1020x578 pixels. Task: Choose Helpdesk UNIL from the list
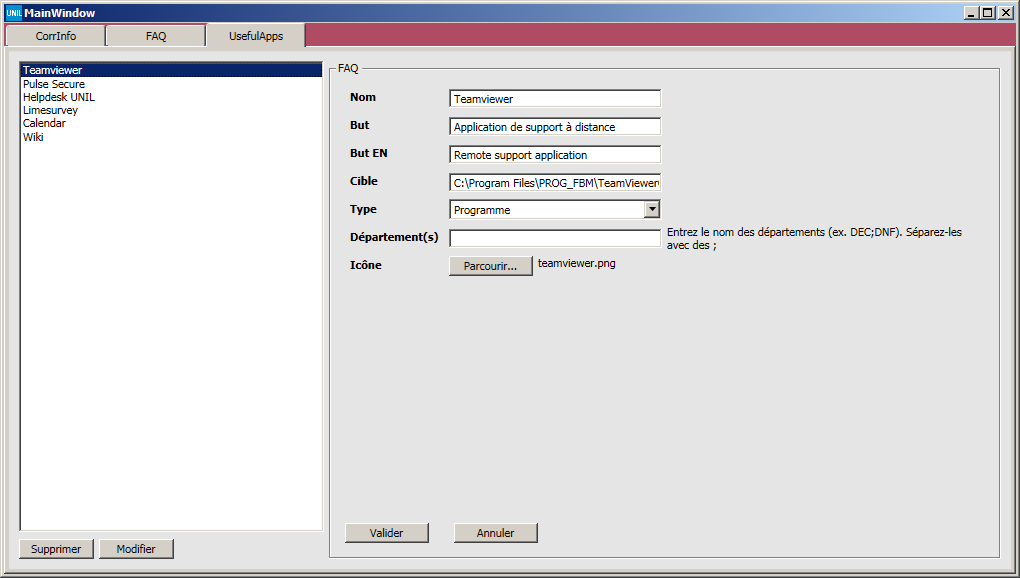coord(59,97)
